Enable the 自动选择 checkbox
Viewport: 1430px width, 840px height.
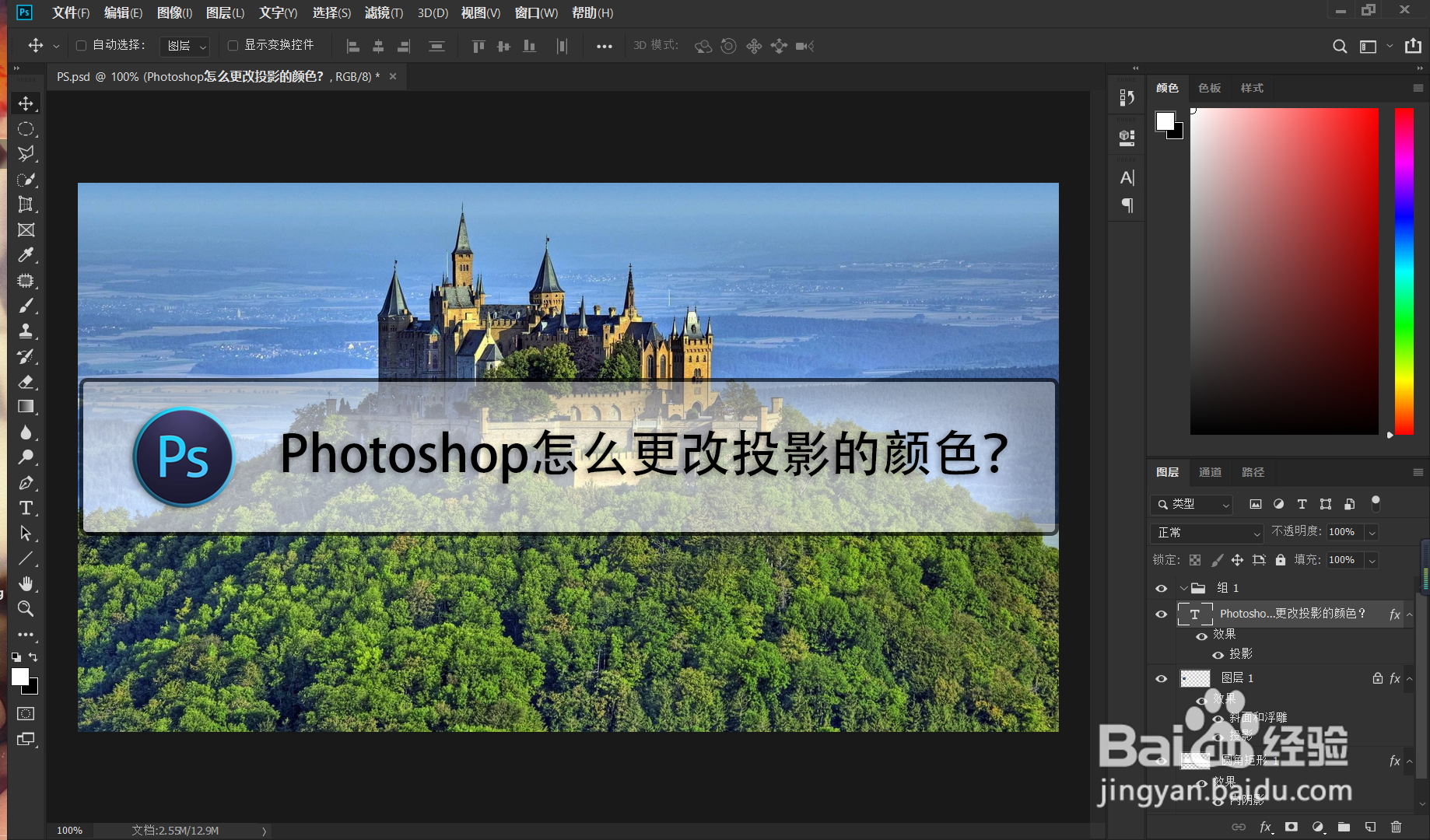[81, 45]
